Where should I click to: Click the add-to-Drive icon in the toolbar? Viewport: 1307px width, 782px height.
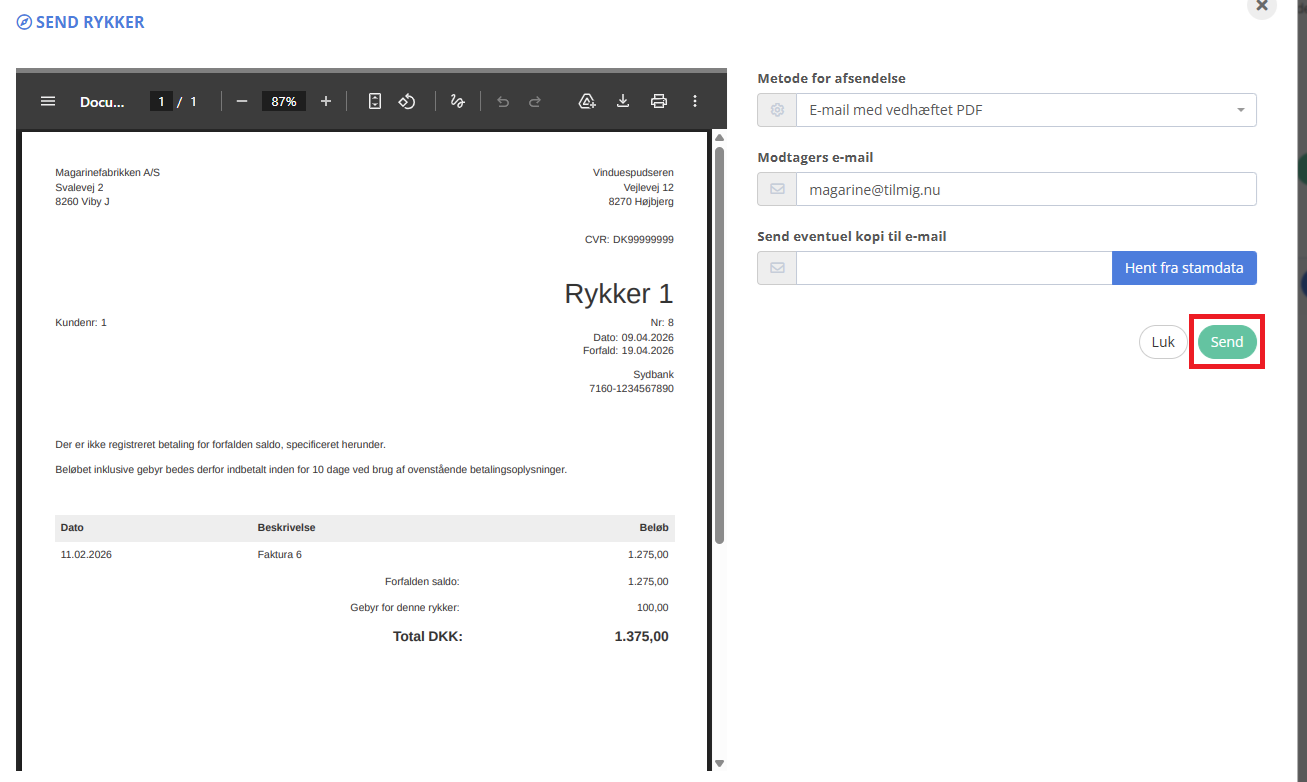(587, 100)
